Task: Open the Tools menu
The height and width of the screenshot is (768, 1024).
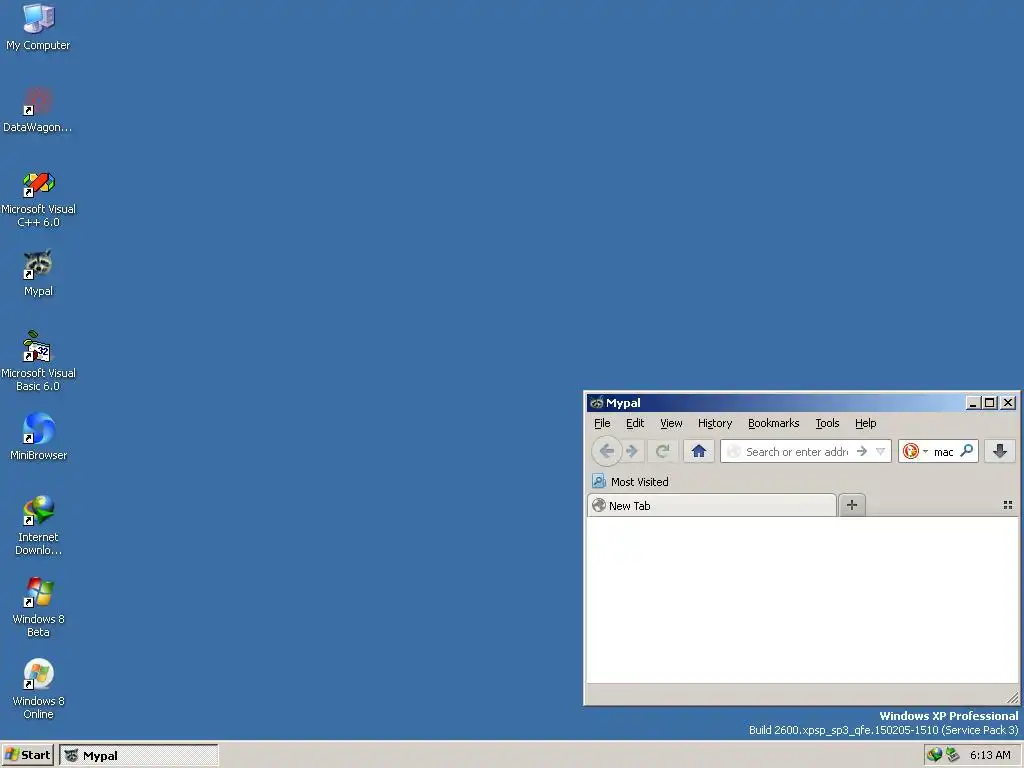Action: [827, 423]
